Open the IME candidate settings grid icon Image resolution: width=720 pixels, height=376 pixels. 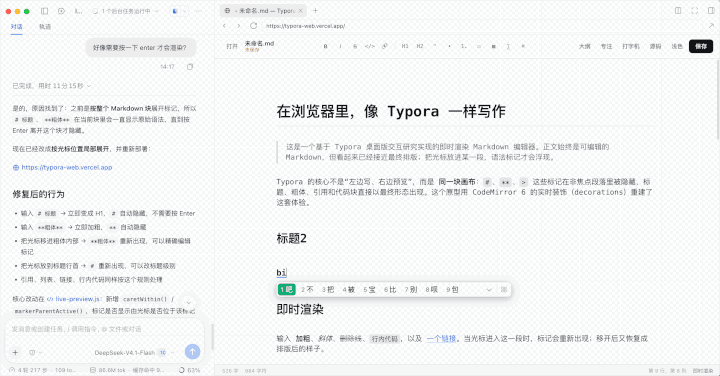(504, 290)
